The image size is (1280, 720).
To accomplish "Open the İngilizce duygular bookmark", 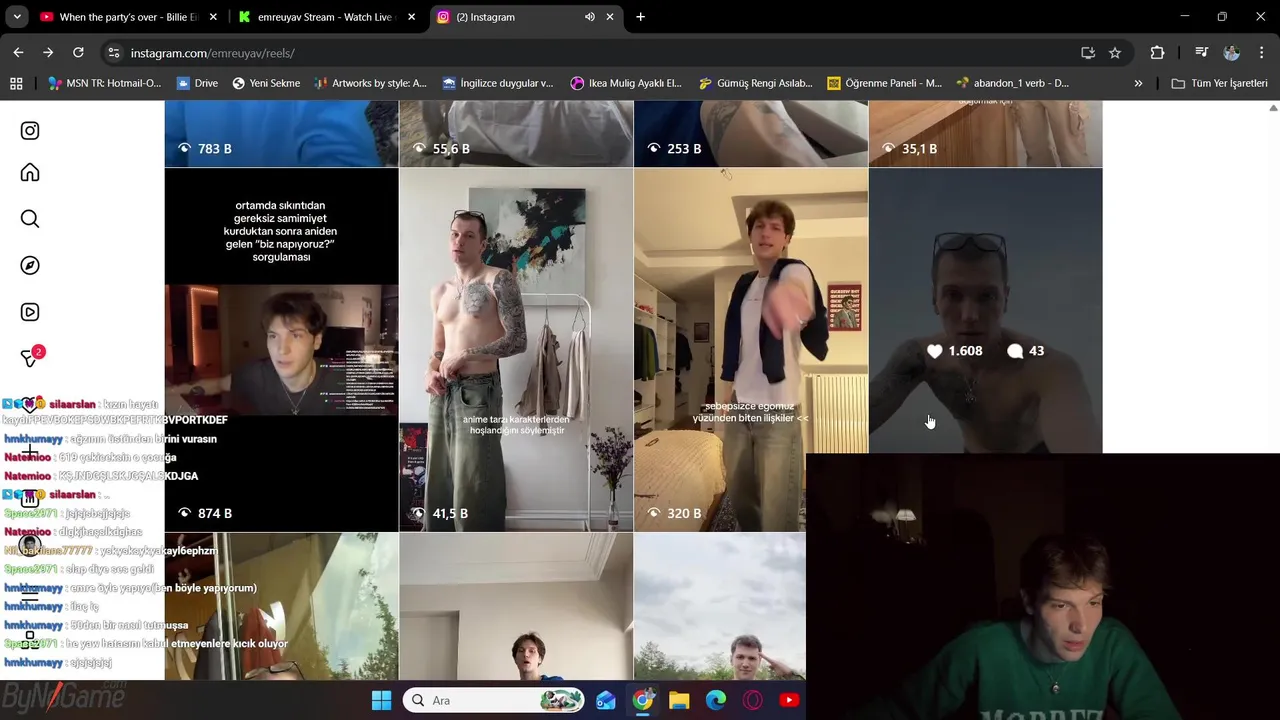I will click(x=498, y=83).
